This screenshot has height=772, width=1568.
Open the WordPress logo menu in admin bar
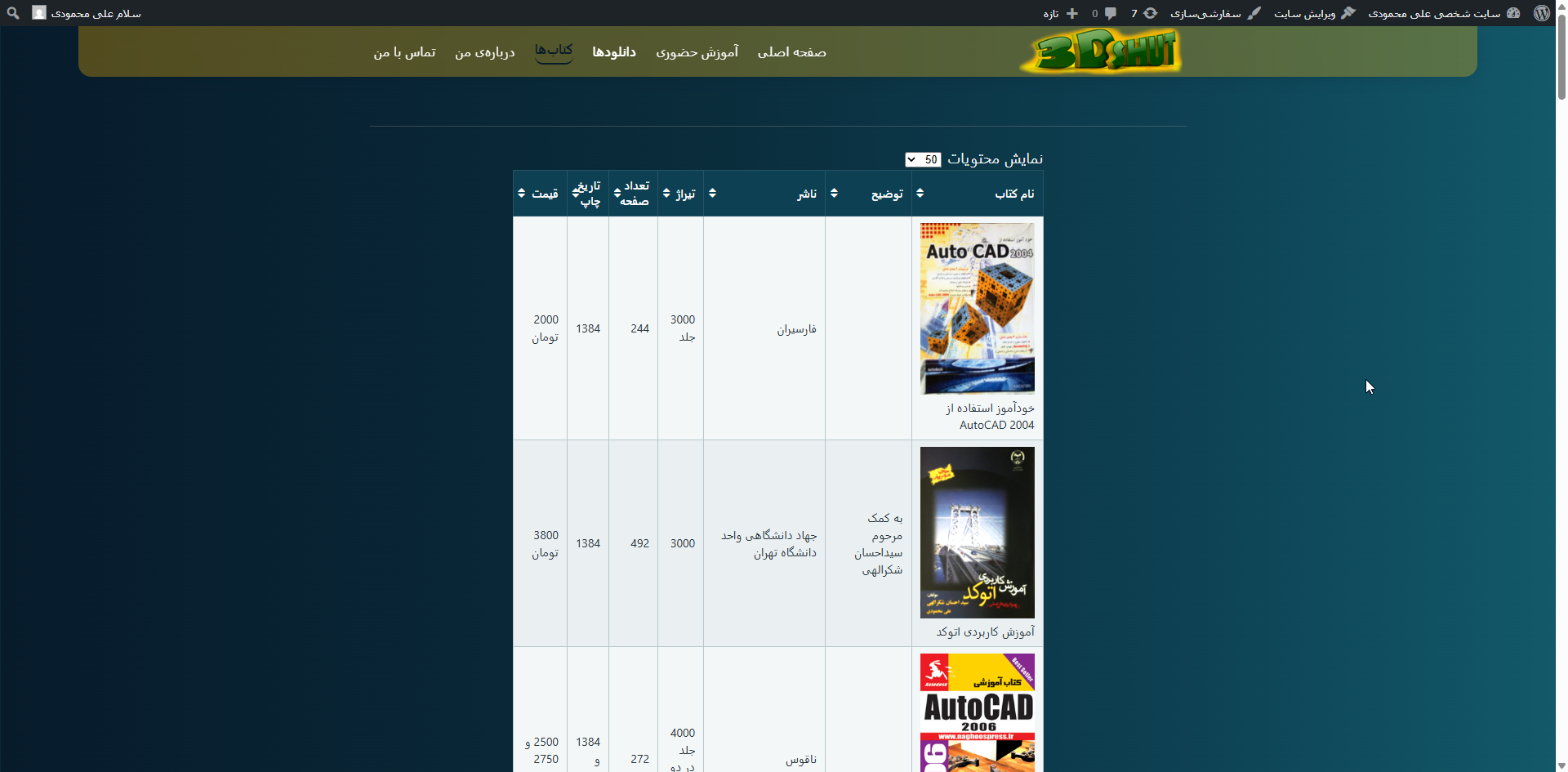click(1541, 13)
